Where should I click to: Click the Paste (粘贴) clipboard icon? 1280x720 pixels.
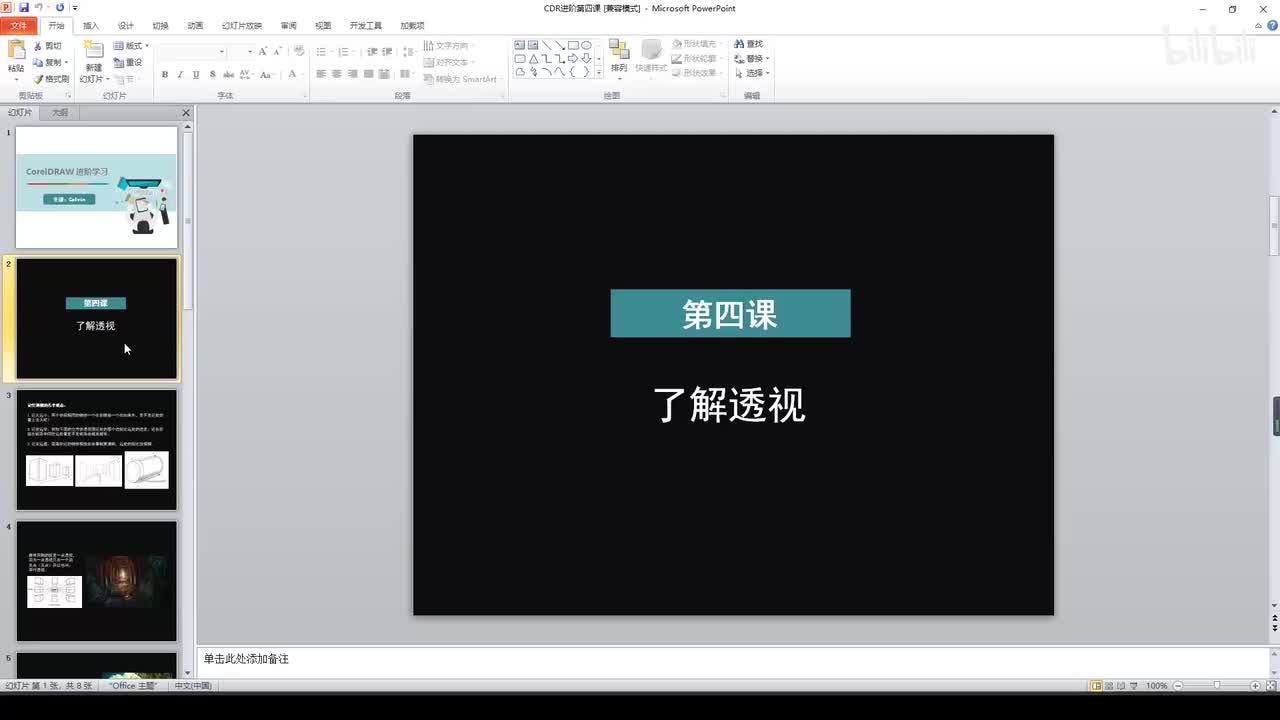click(x=16, y=50)
